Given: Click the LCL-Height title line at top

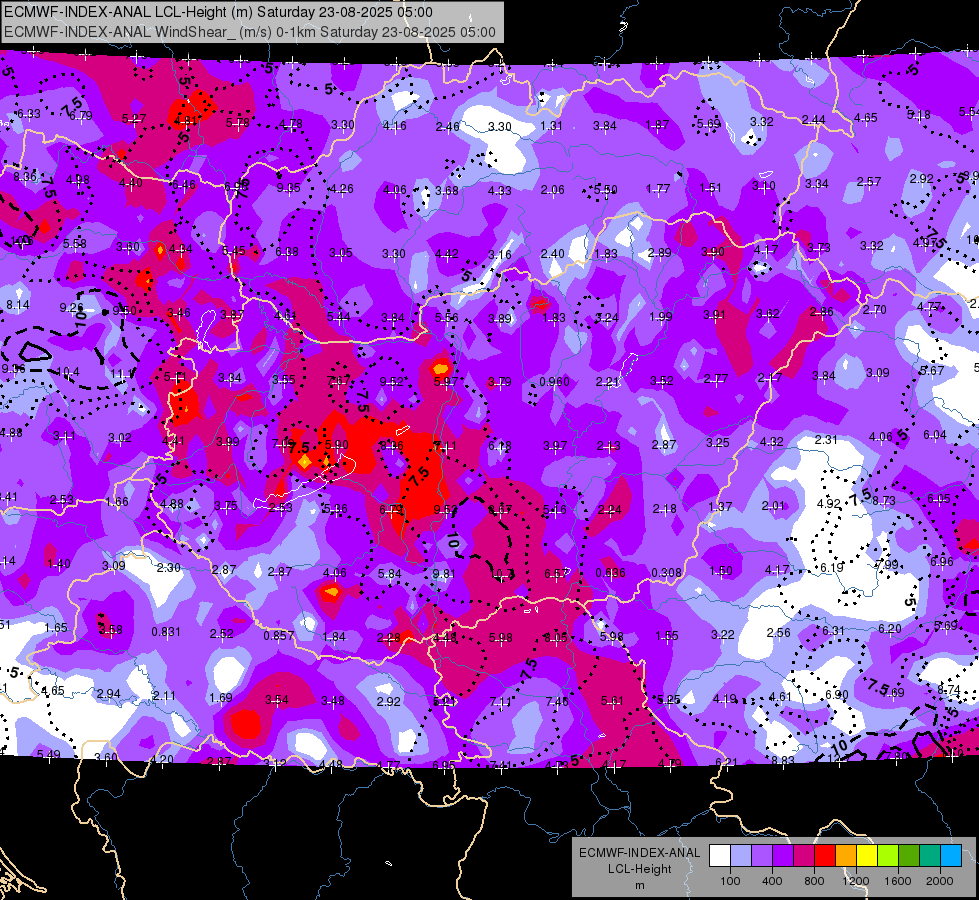Looking at the screenshot, I should pyautogui.click(x=218, y=12).
